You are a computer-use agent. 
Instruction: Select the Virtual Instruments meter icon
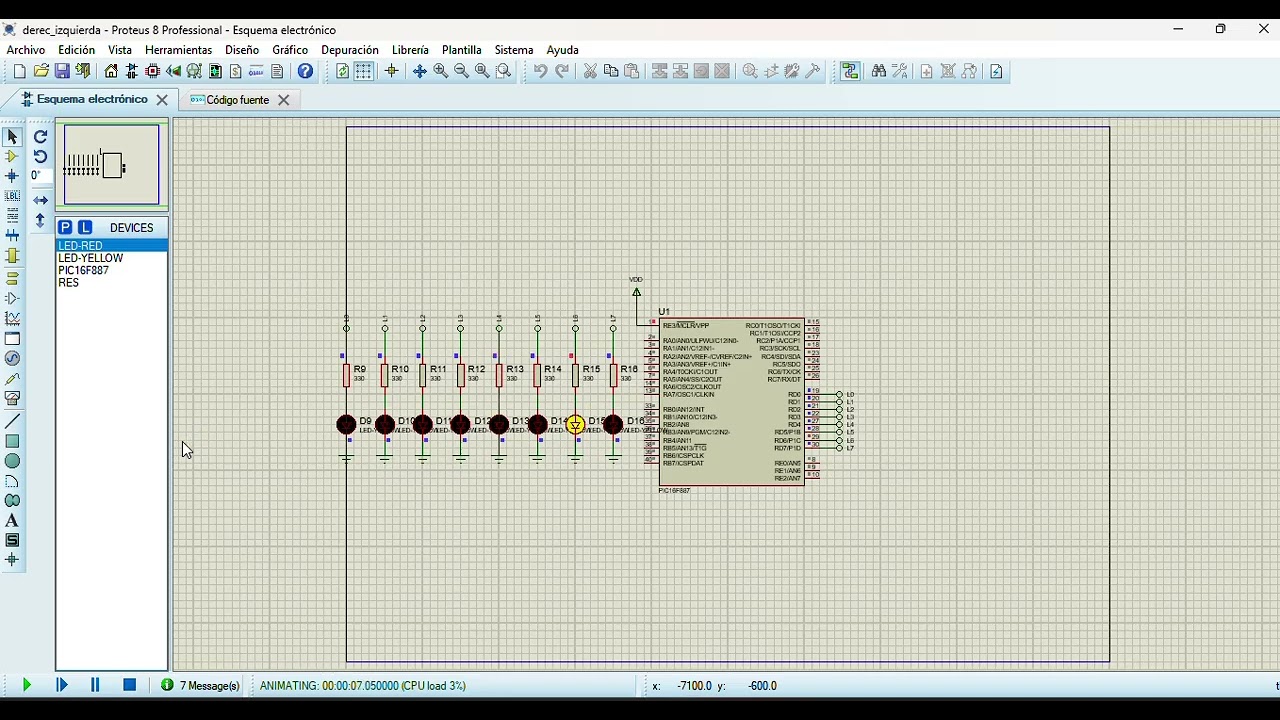point(12,398)
